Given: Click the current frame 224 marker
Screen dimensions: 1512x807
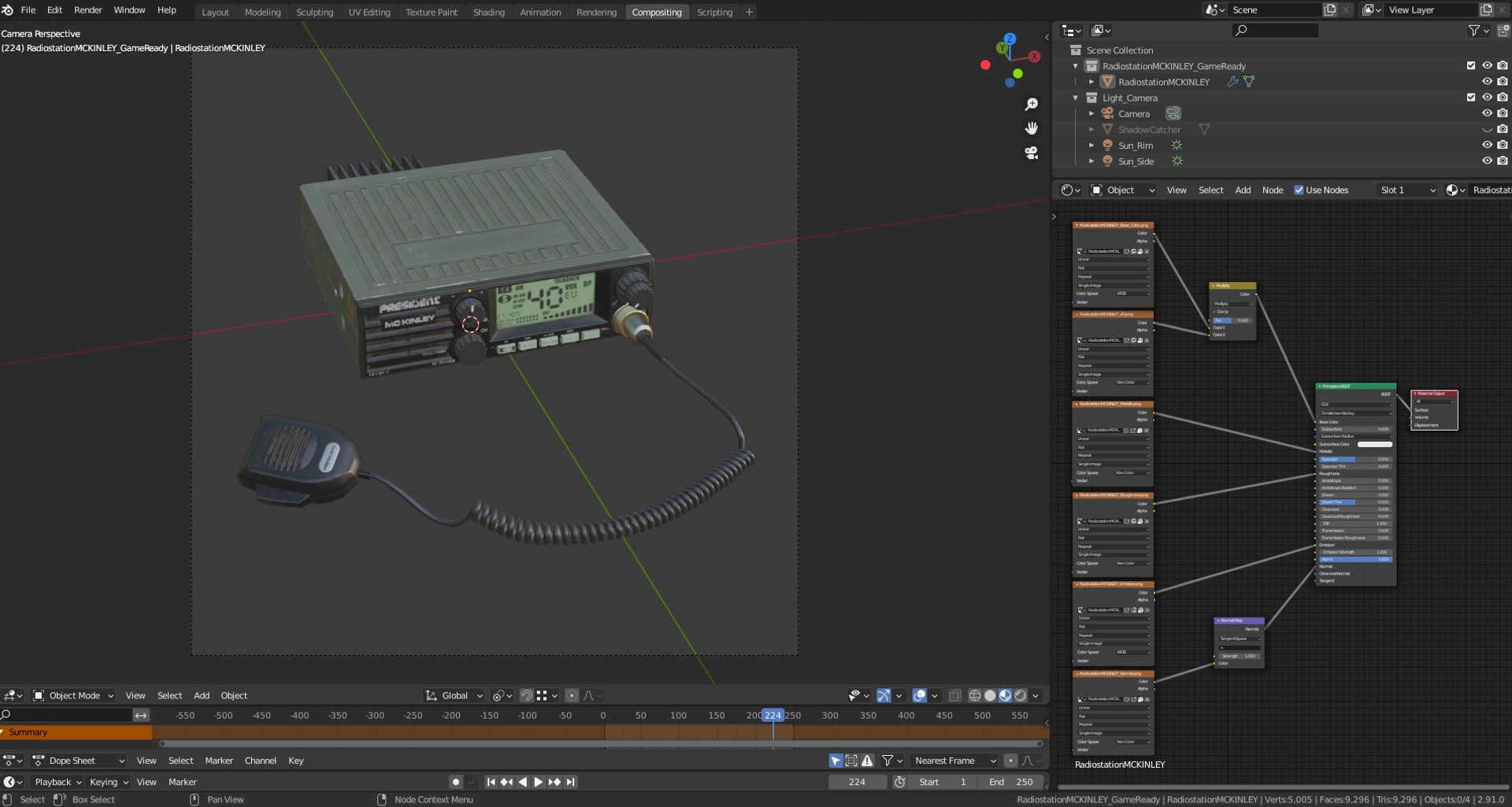Looking at the screenshot, I should point(773,716).
